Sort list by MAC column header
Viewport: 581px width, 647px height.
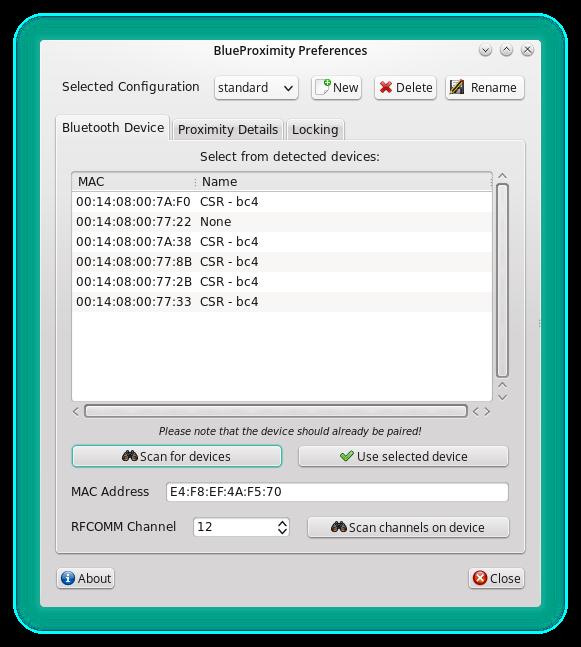133,182
